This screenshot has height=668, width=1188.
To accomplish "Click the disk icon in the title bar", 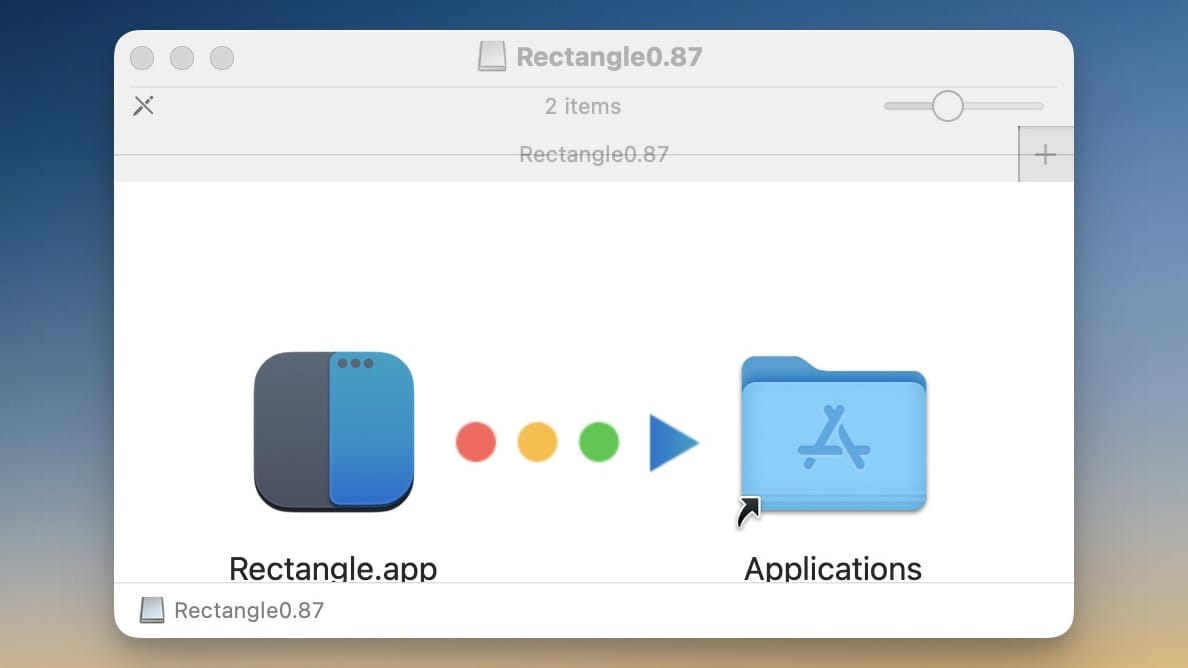I will tap(492, 57).
